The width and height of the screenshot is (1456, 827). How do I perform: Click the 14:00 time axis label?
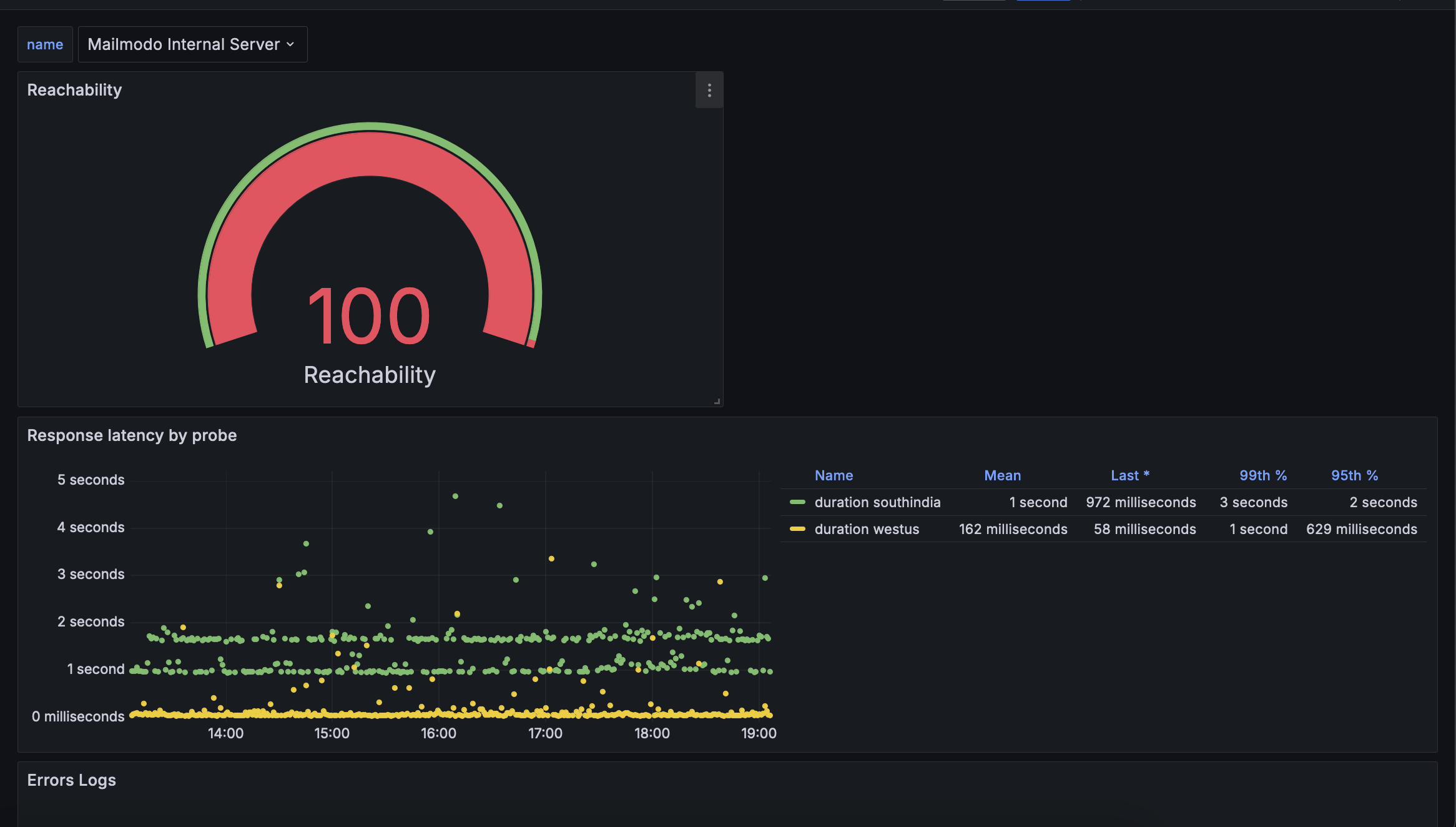(x=225, y=733)
